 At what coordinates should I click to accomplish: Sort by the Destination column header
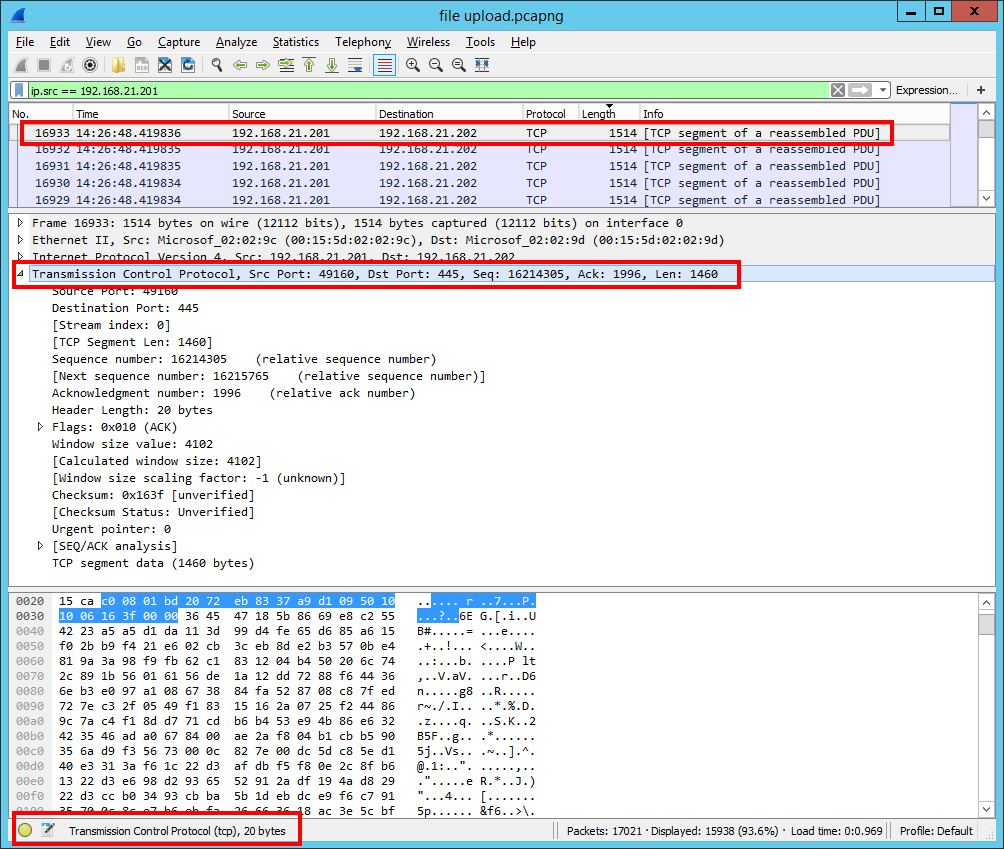(449, 114)
